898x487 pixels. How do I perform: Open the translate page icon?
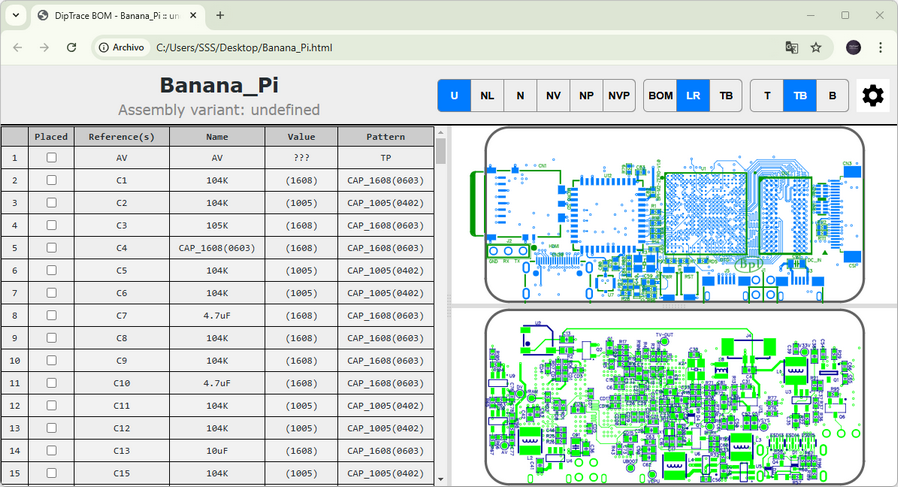pyautogui.click(x=791, y=48)
